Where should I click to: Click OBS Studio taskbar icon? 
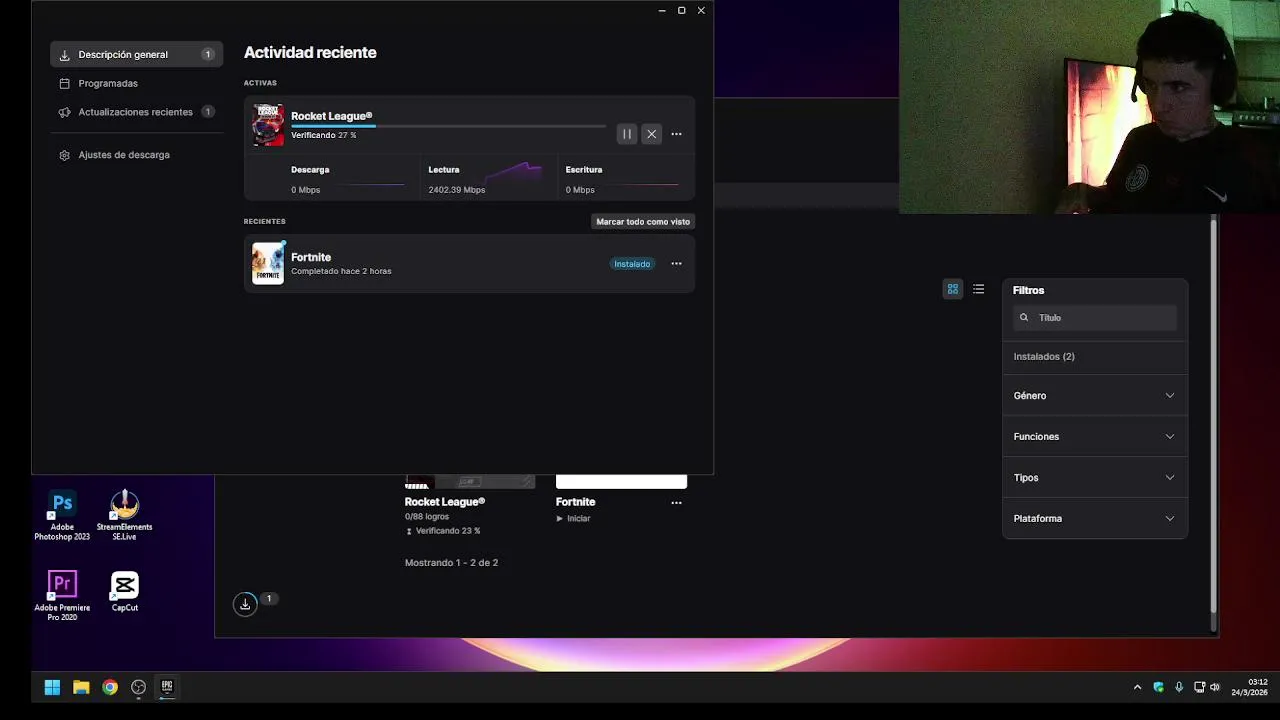pyautogui.click(x=139, y=687)
